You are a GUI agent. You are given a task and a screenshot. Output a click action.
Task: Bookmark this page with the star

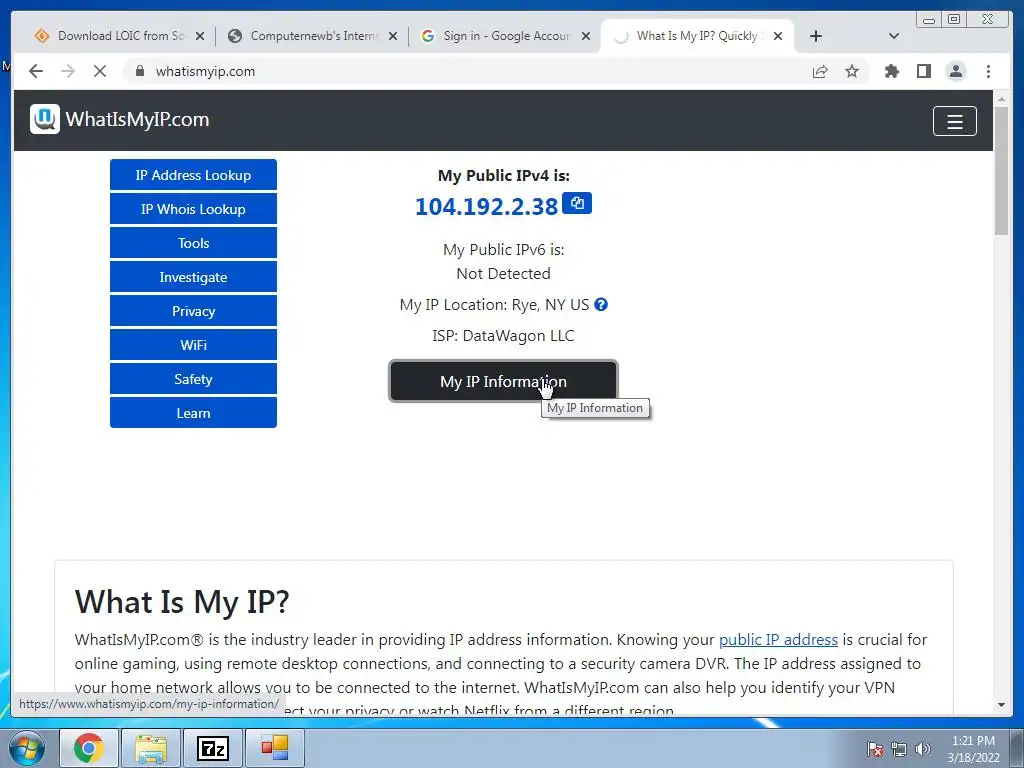[852, 71]
